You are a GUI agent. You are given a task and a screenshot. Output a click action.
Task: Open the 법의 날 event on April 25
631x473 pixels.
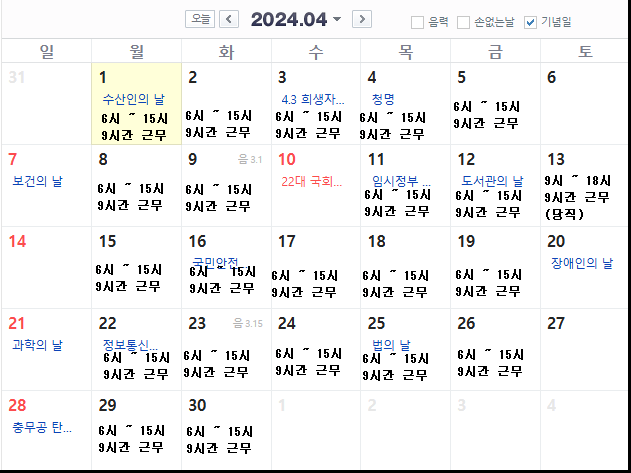pos(391,345)
